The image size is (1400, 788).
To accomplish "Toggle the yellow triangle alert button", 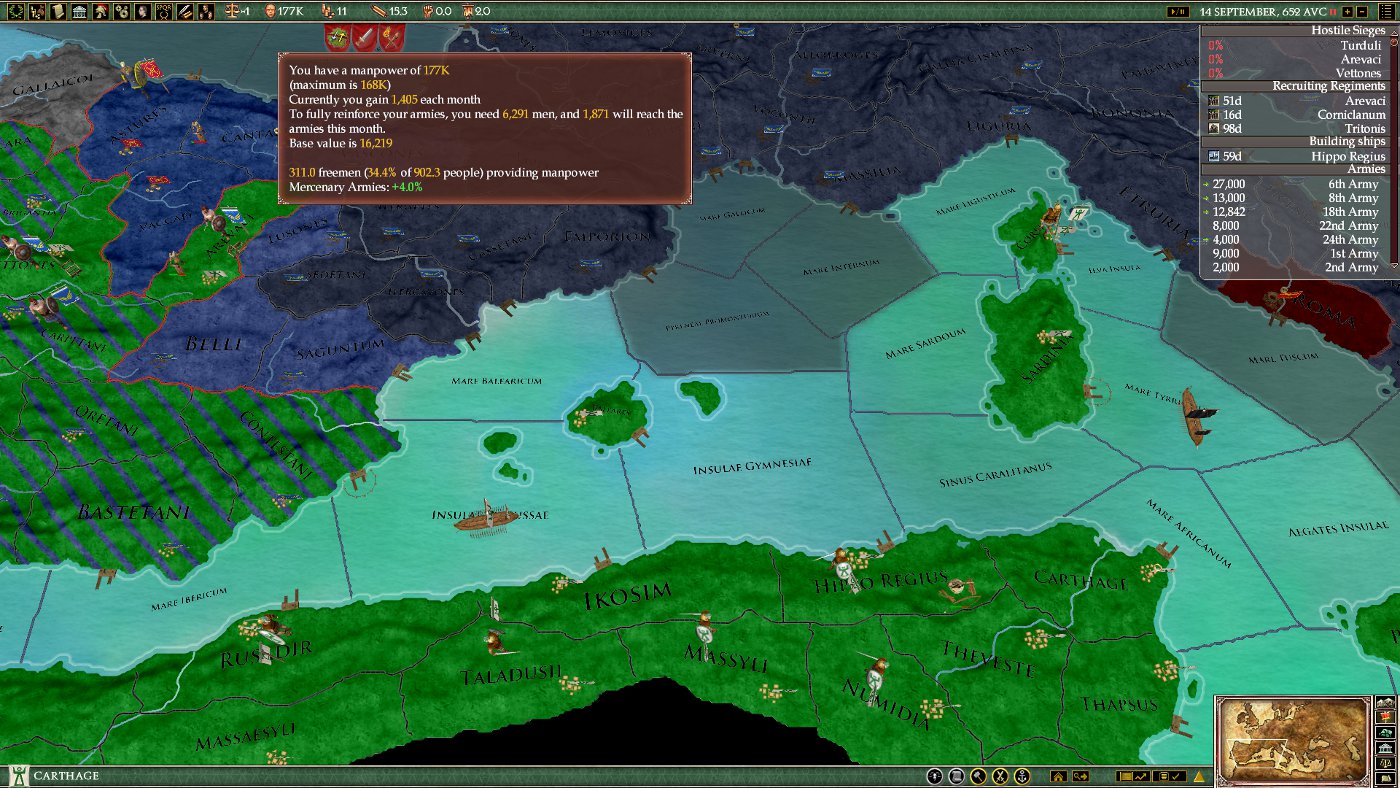I will click(1199, 776).
